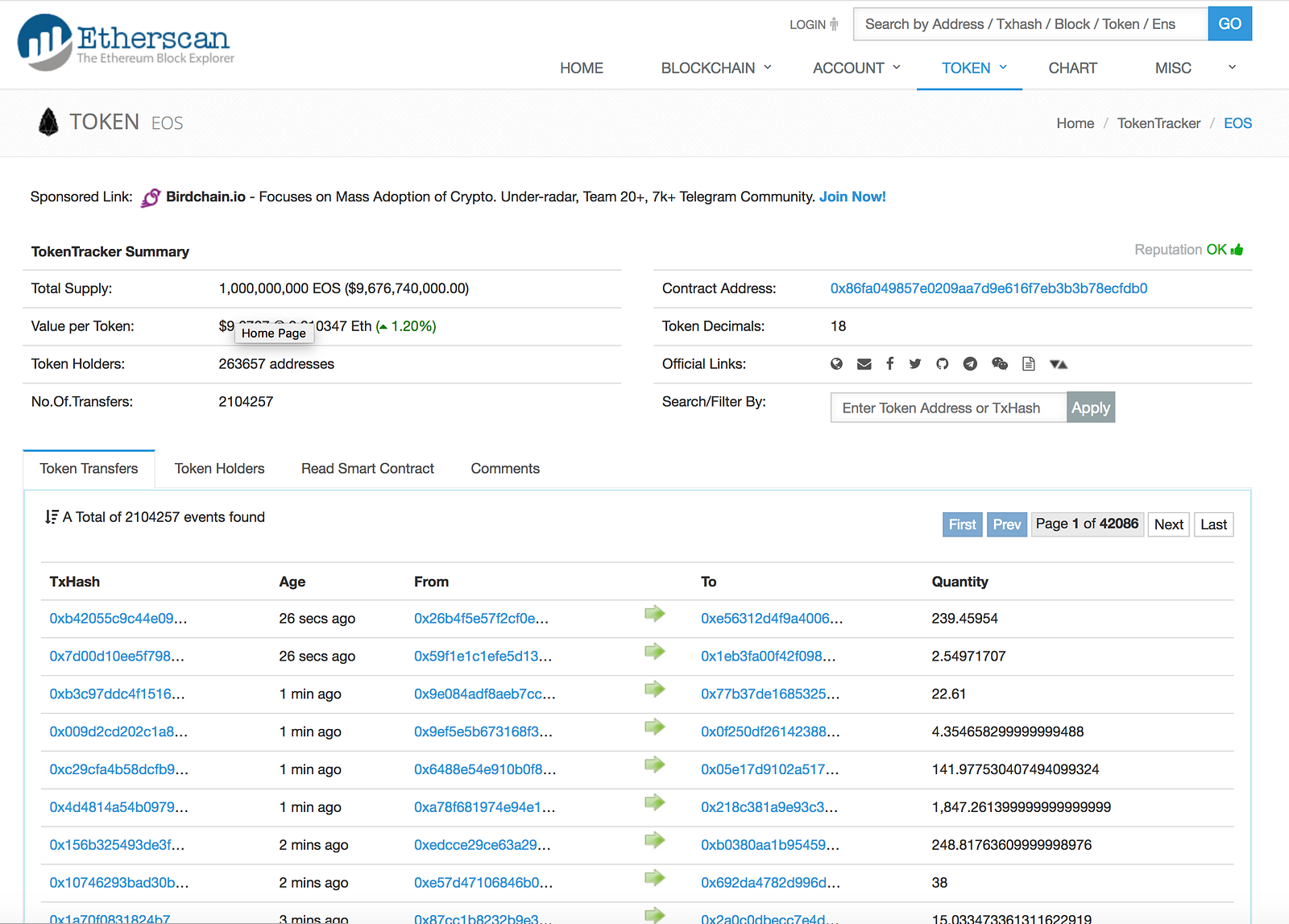Image resolution: width=1289 pixels, height=924 pixels.
Task: Open transaction 0x10746293bad30b…
Action: click(x=119, y=883)
